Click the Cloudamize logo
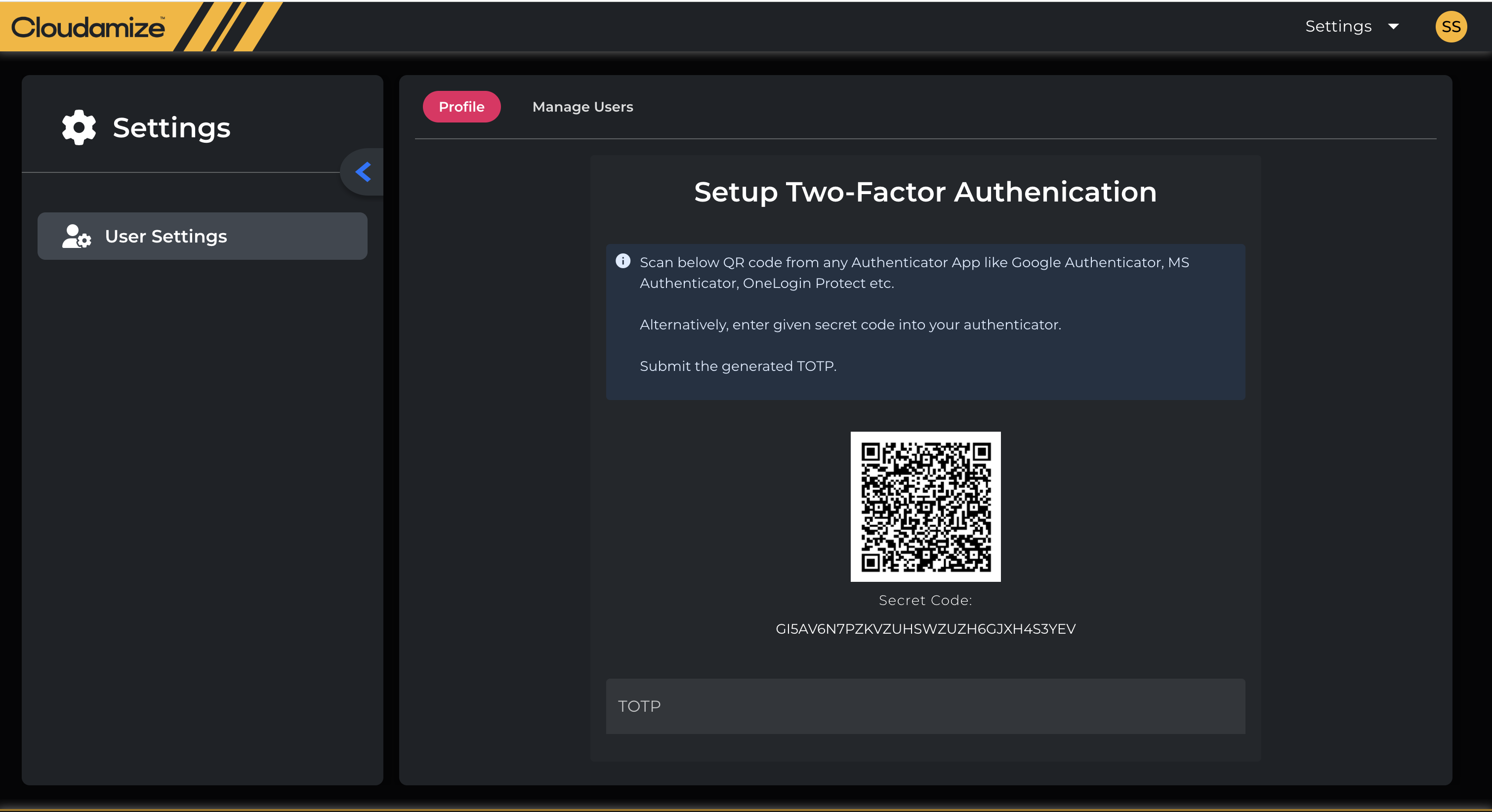Image resolution: width=1492 pixels, height=812 pixels. [x=88, y=27]
